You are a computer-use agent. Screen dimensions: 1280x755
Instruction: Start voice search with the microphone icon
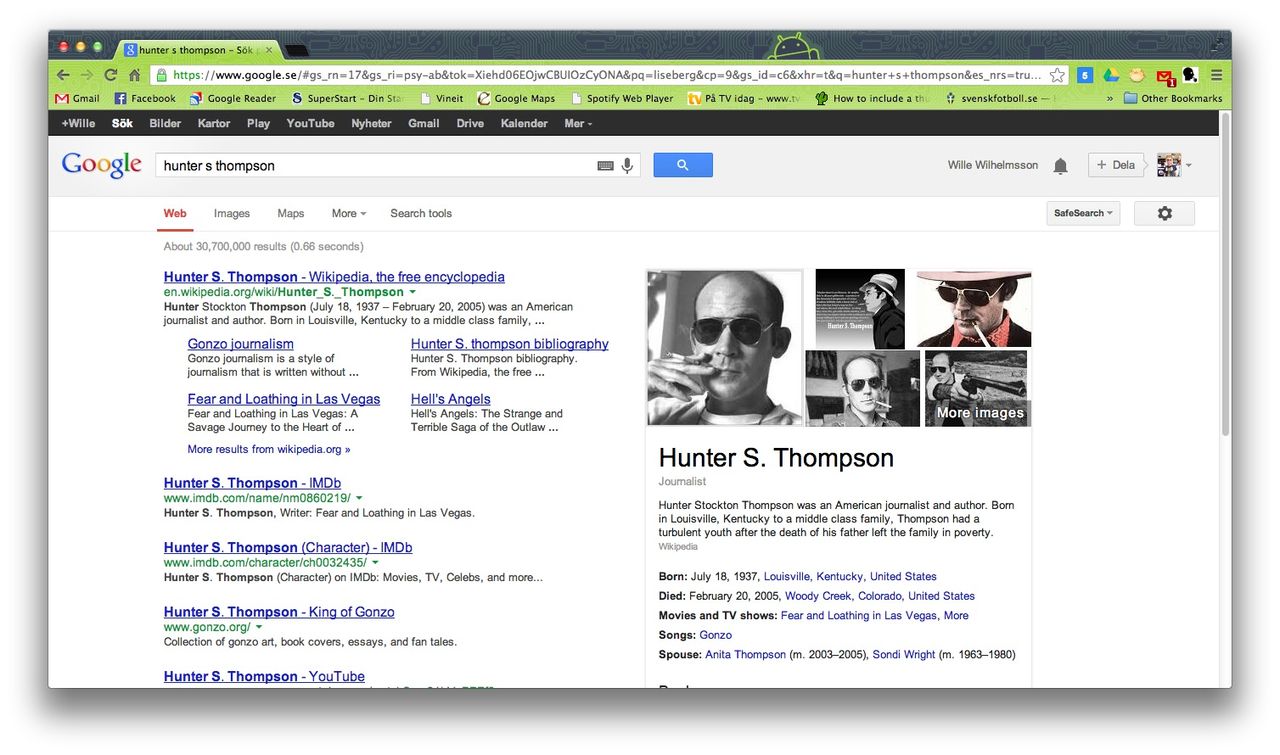point(628,166)
